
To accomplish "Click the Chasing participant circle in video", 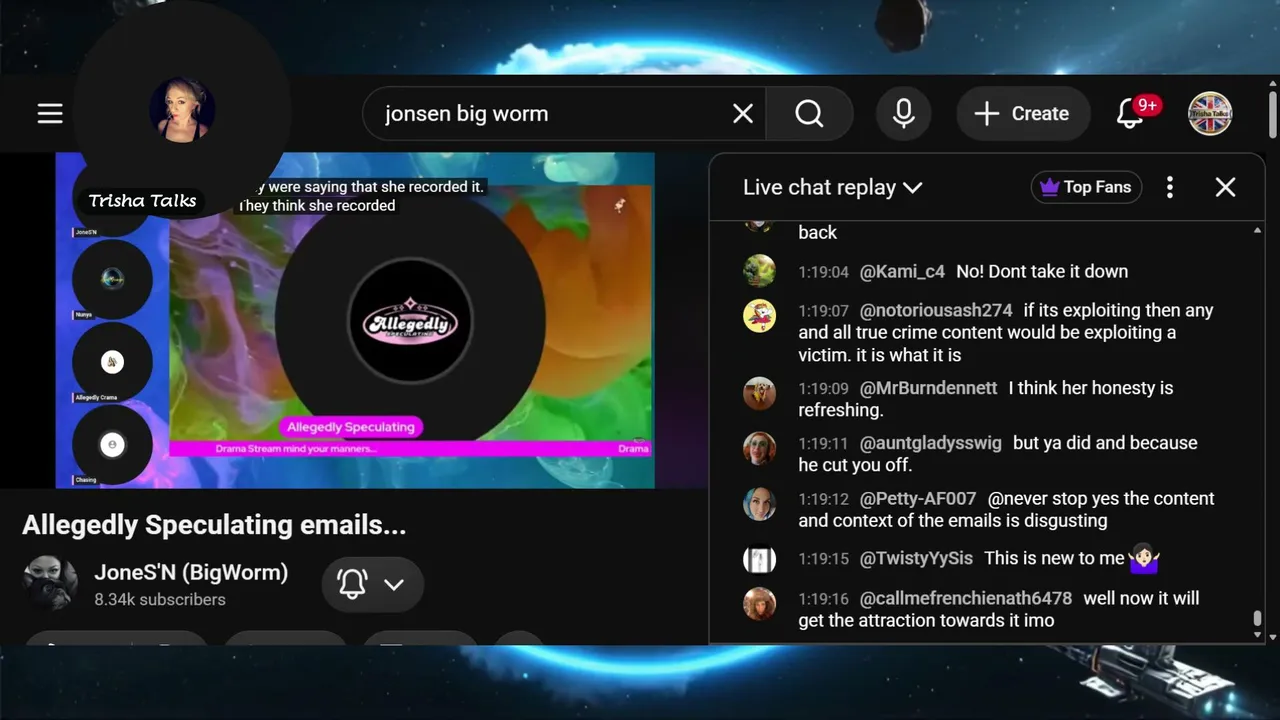I will [x=112, y=445].
